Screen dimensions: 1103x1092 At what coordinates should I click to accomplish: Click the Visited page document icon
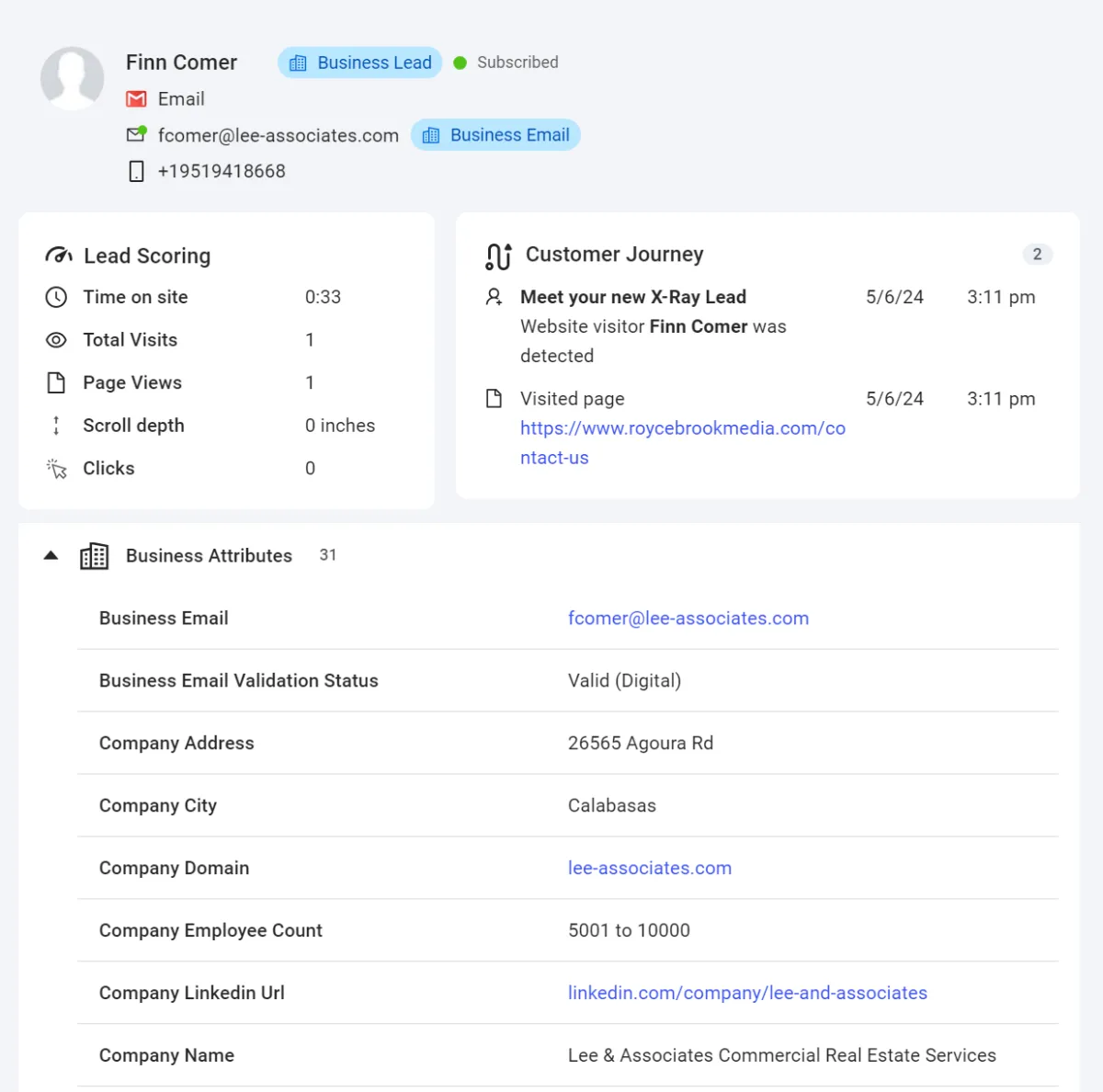pos(494,398)
